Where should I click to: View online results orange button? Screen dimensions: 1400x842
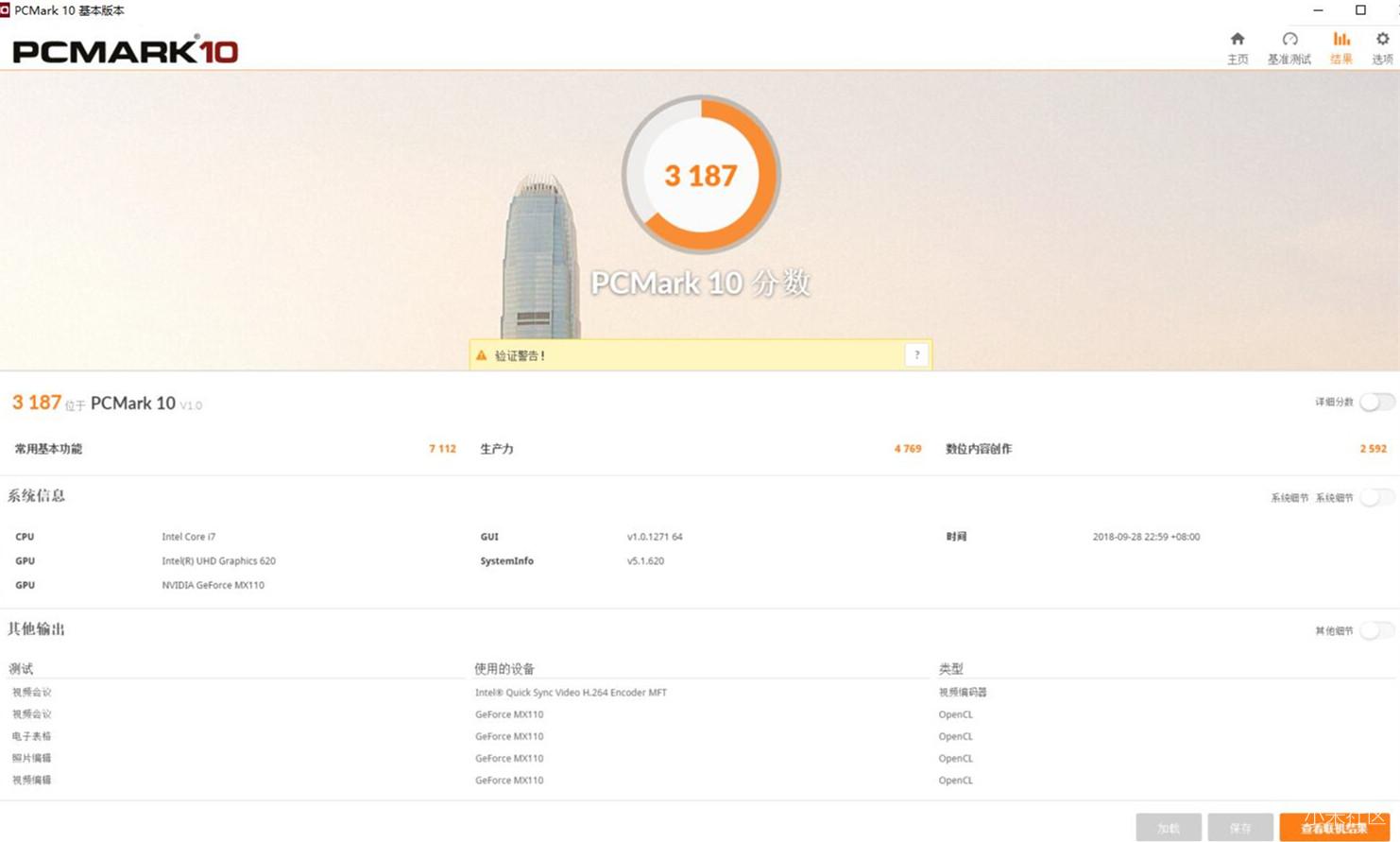pyautogui.click(x=1335, y=828)
